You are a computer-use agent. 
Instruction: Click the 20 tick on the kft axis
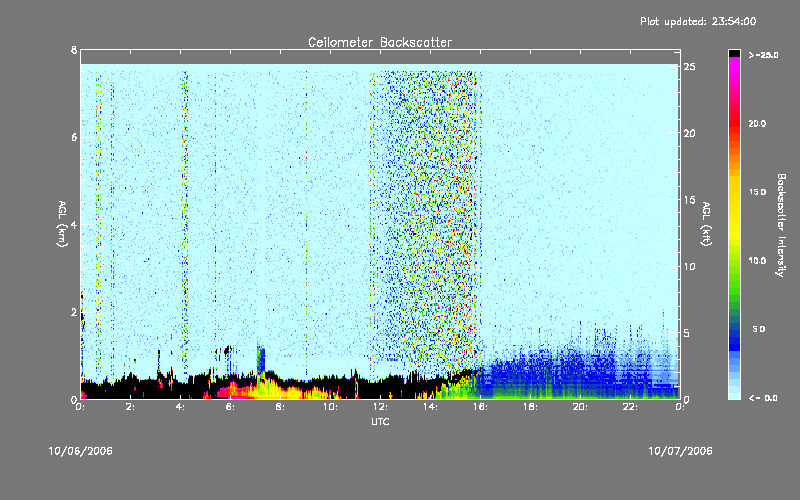(x=689, y=133)
